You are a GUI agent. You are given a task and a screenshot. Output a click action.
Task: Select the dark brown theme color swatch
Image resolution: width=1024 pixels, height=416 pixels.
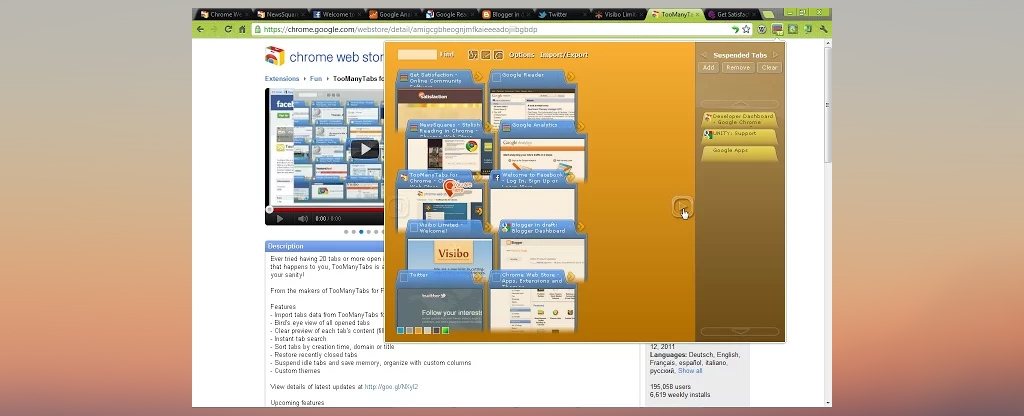click(436, 330)
